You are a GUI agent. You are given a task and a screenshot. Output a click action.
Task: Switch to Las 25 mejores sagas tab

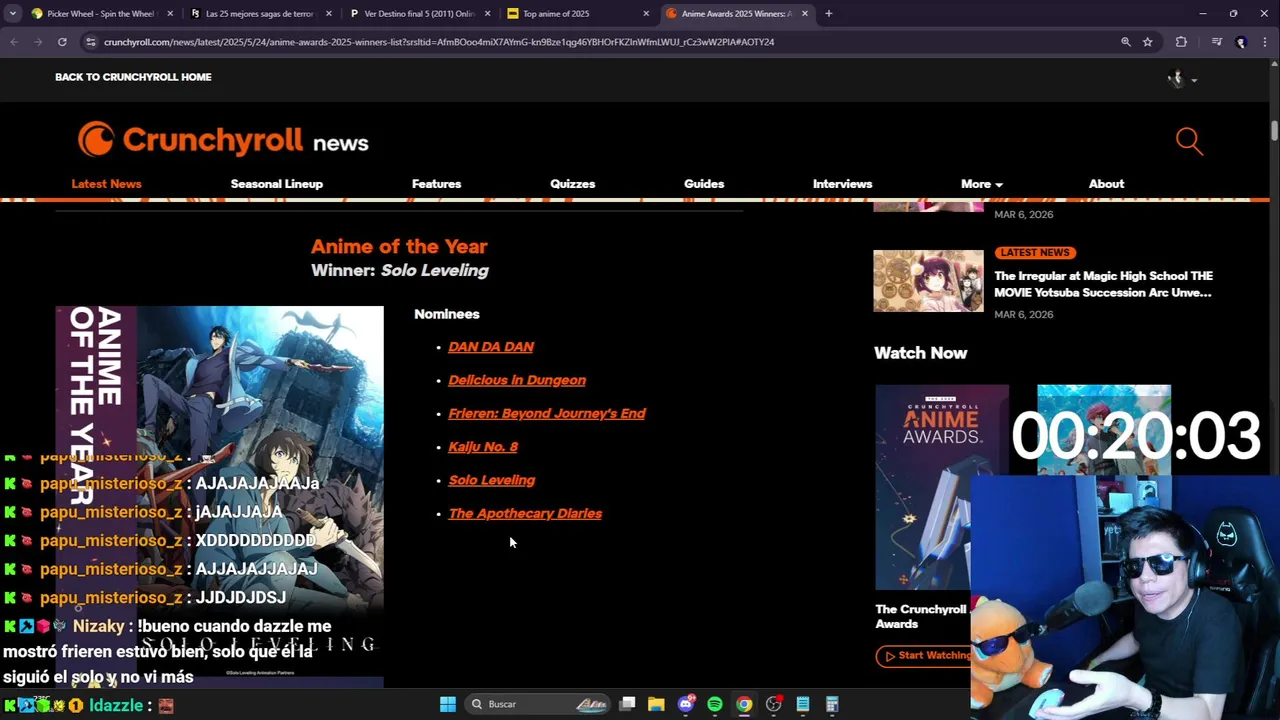tap(259, 14)
